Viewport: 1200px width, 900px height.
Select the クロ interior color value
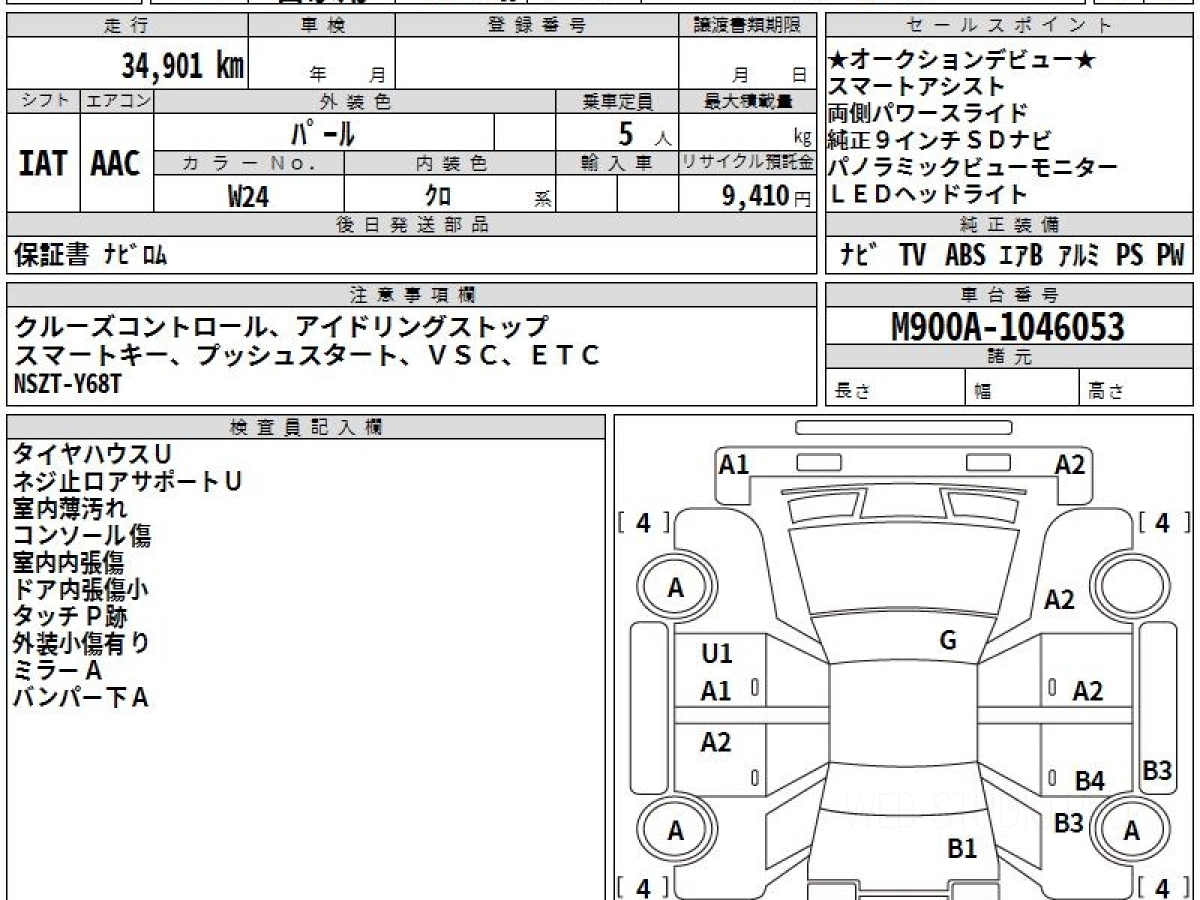[x=439, y=196]
